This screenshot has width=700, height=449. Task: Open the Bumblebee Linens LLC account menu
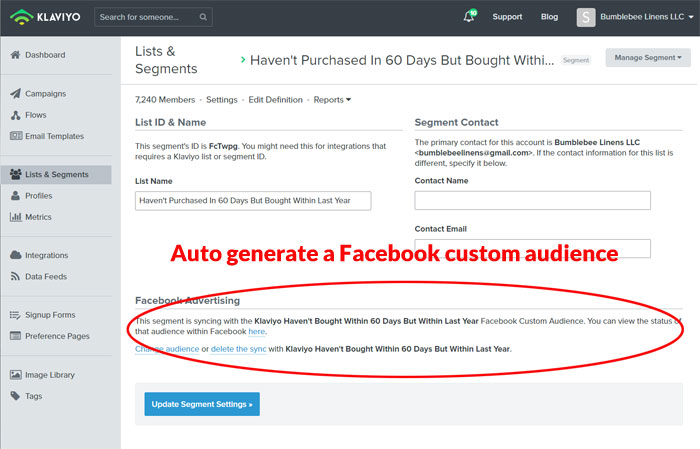pyautogui.click(x=646, y=17)
